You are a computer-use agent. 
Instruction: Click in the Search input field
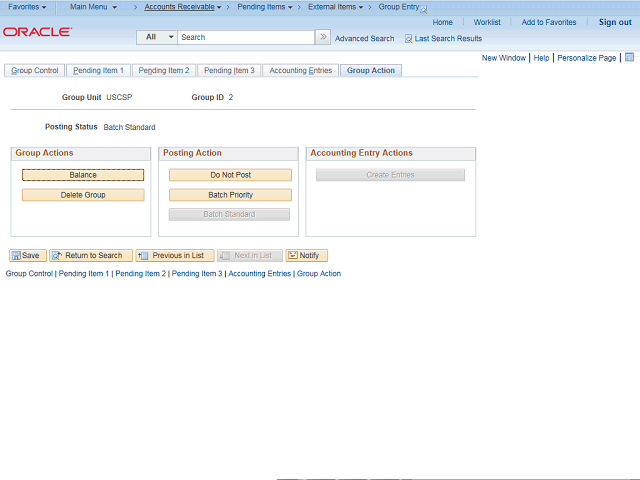point(246,37)
